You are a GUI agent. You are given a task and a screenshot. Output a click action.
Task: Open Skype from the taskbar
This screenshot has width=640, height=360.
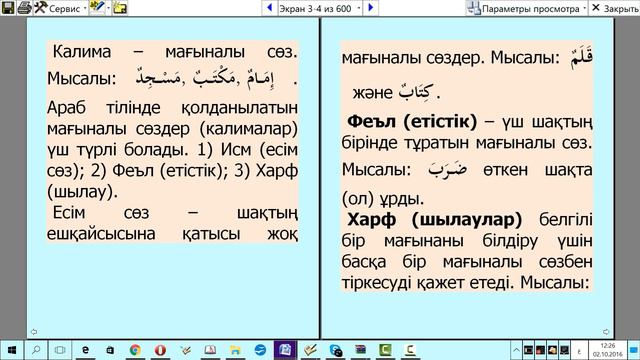coord(336,350)
